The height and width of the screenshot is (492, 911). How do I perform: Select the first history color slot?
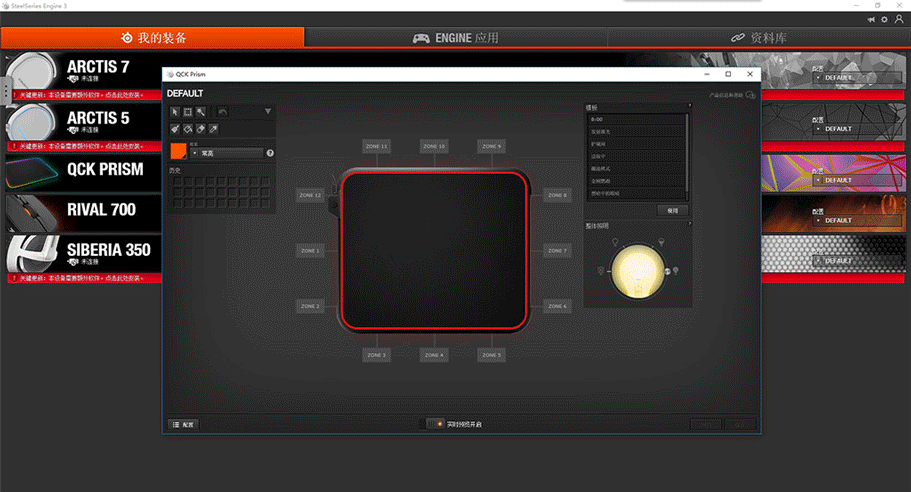pyautogui.click(x=178, y=181)
